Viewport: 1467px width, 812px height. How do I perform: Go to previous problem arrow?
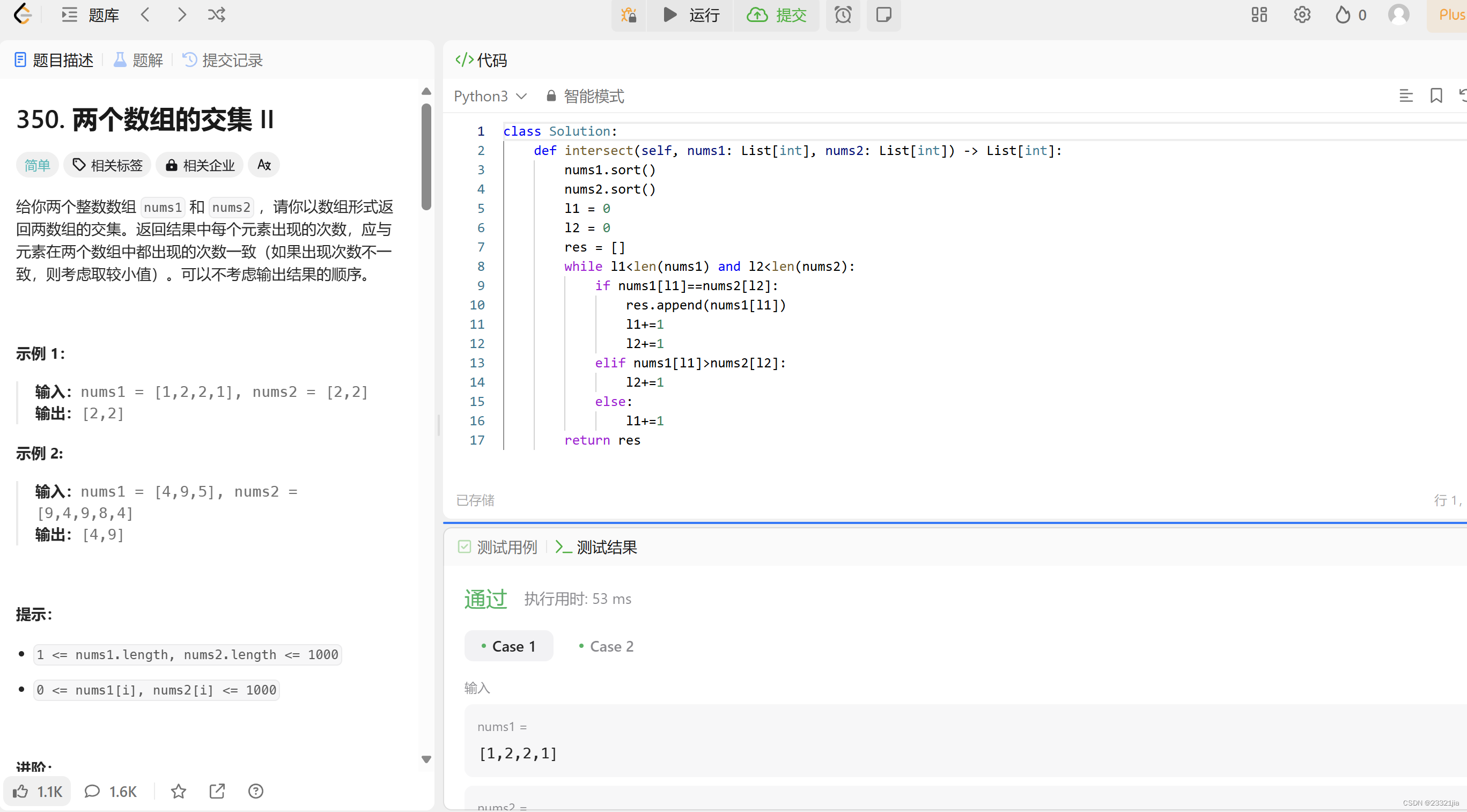pos(145,14)
